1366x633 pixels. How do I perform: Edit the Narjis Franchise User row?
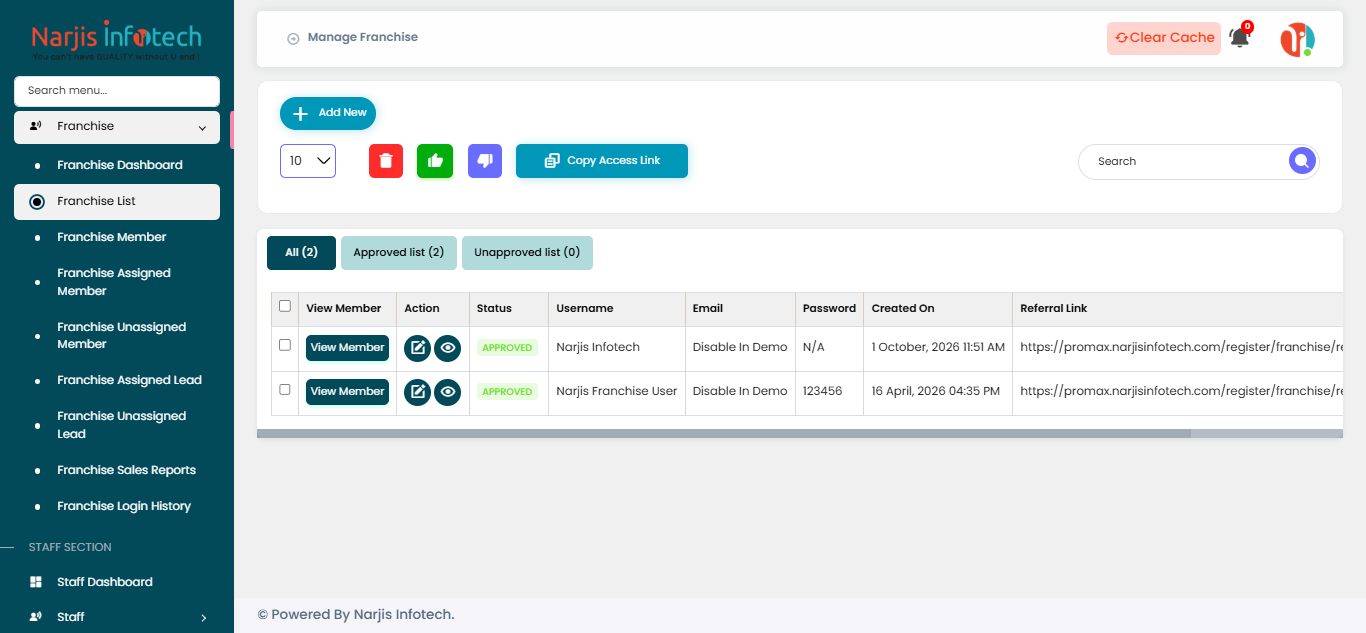coord(417,392)
